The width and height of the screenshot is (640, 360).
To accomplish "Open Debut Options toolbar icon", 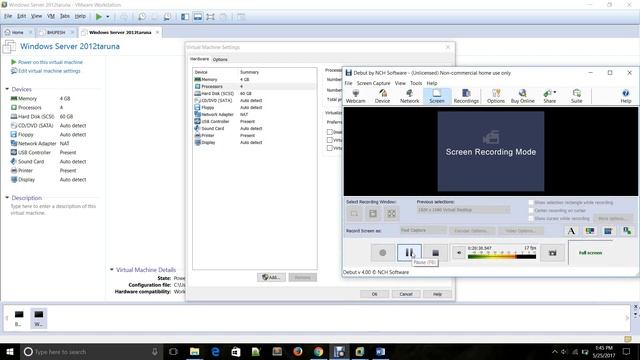I will (x=496, y=96).
